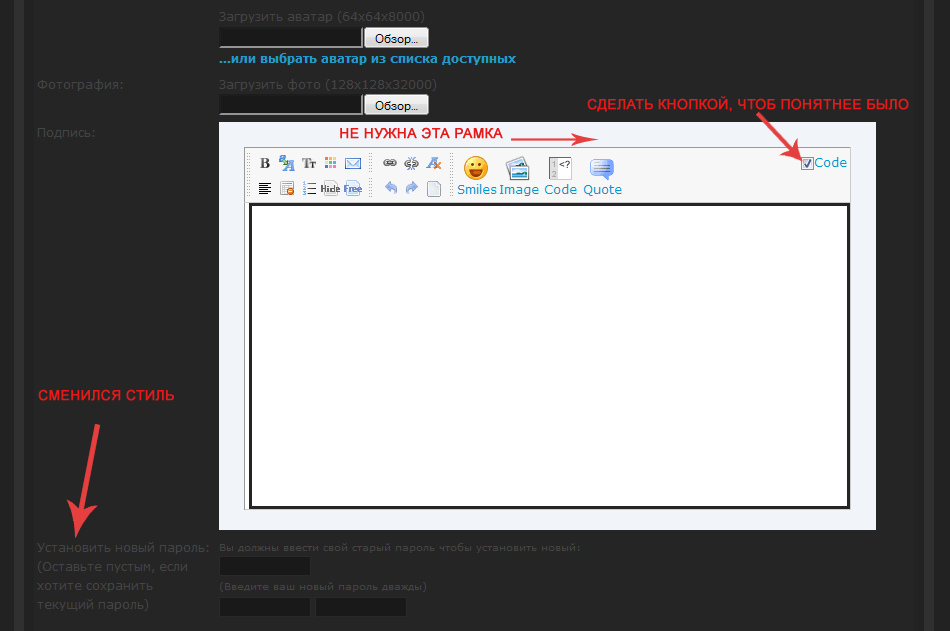The width and height of the screenshot is (950, 631).
Task: Open the font selection tool
Action: (x=287, y=163)
